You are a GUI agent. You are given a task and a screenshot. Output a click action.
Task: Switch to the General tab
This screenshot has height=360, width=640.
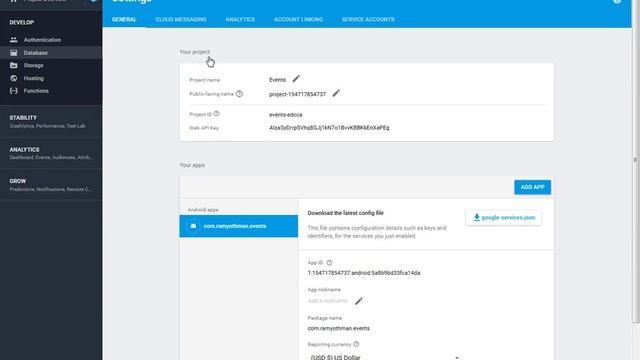124,19
